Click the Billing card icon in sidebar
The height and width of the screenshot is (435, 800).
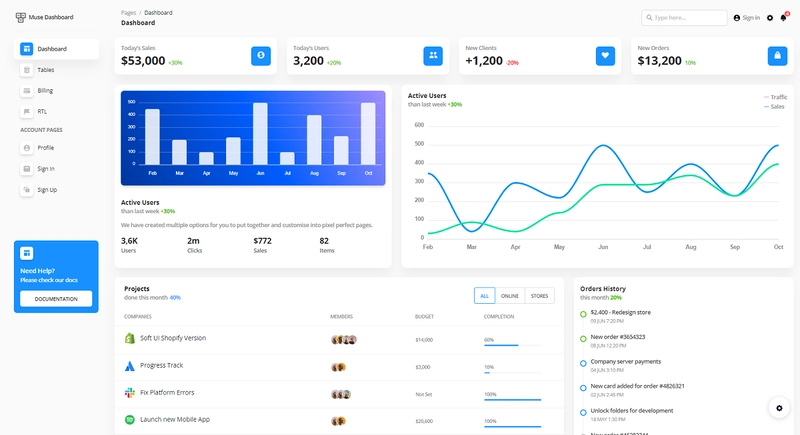pos(27,91)
